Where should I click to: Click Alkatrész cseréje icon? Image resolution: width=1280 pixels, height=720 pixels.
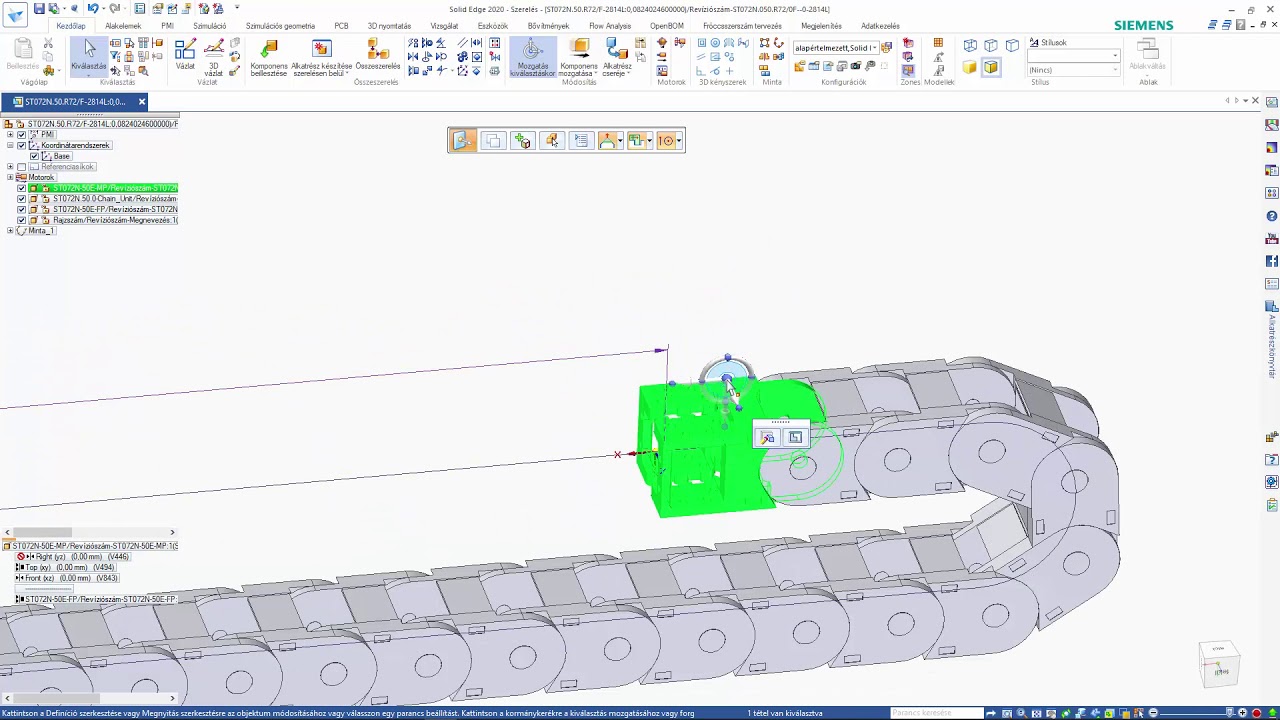617,57
